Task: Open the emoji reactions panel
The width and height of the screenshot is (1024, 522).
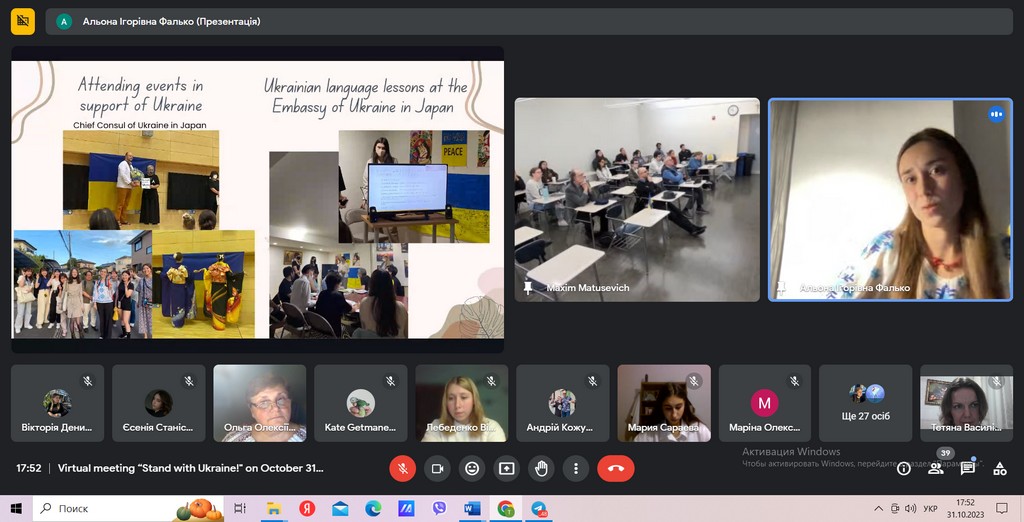Action: click(472, 468)
